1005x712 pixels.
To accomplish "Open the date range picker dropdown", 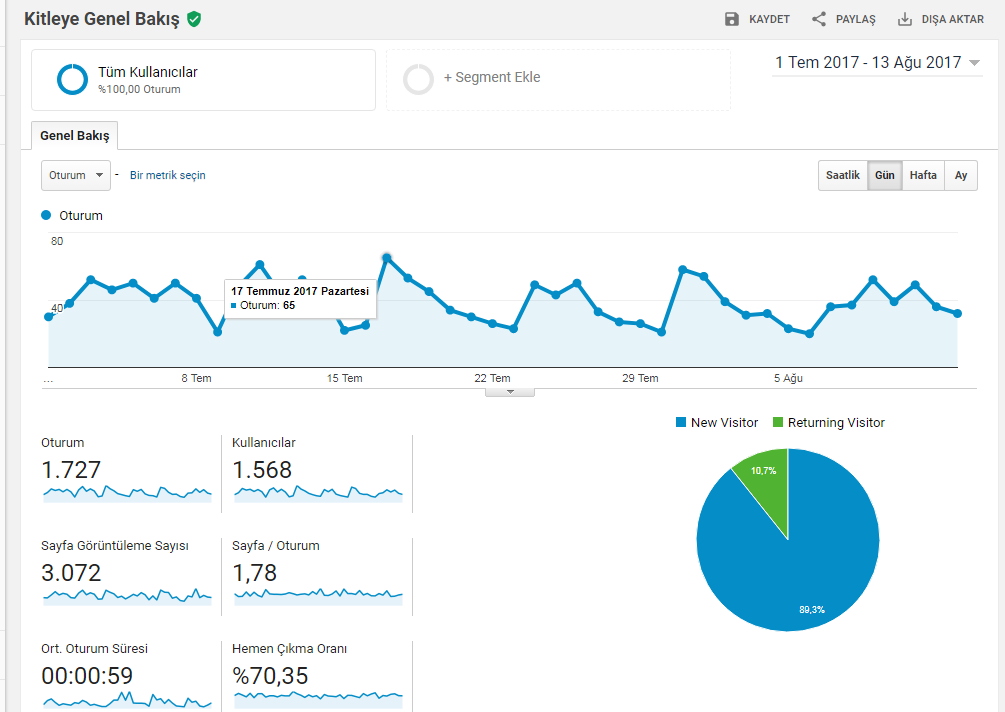I will (877, 62).
